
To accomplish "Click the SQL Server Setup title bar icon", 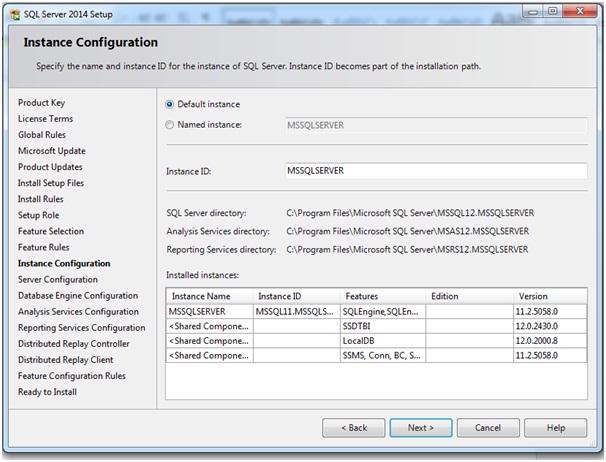I will (x=15, y=15).
